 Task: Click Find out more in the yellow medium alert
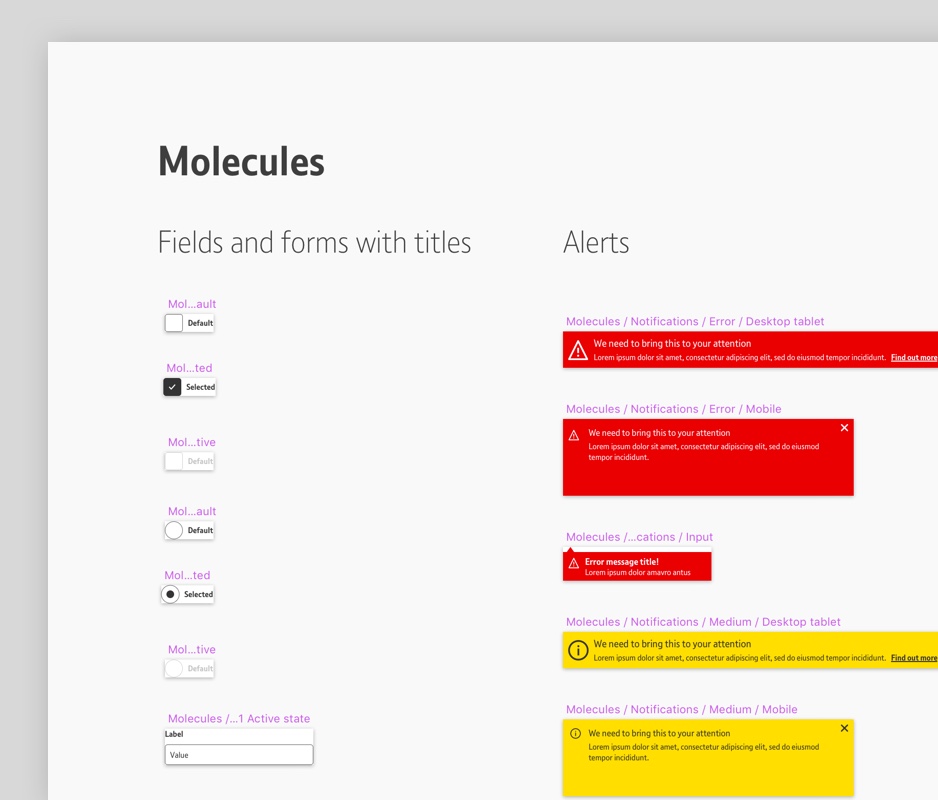[913, 657]
